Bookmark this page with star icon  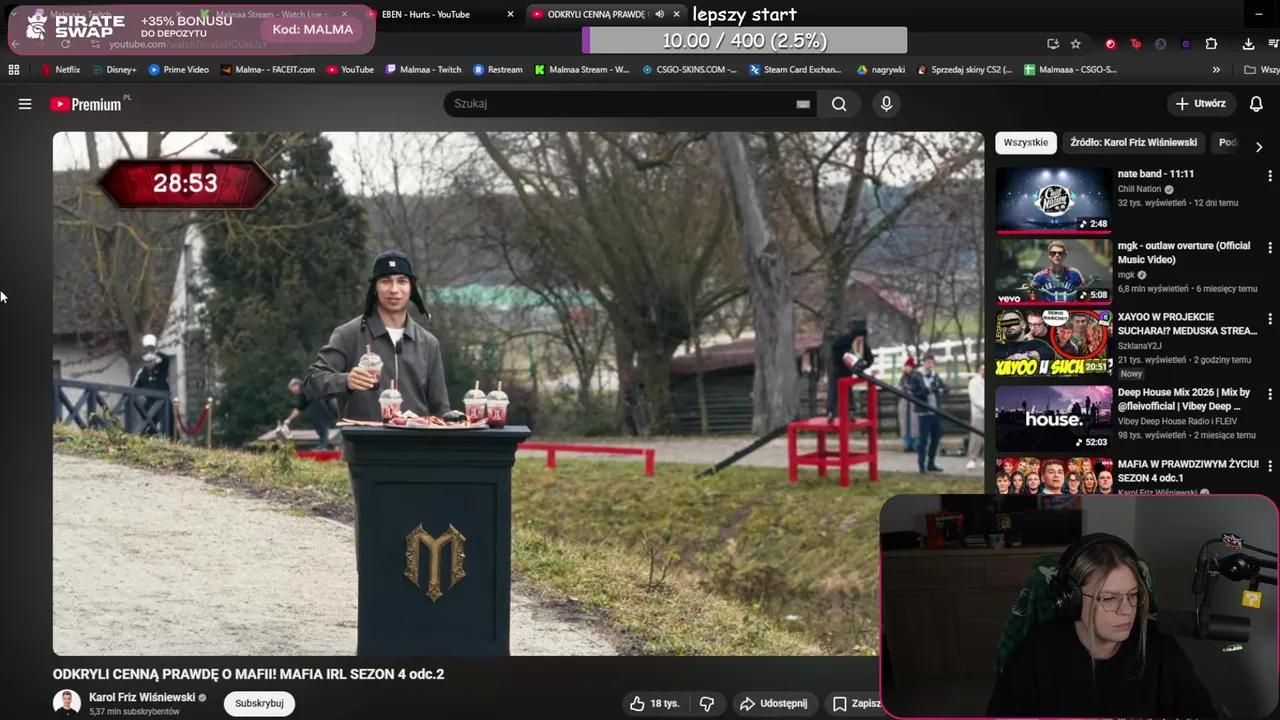[1075, 44]
